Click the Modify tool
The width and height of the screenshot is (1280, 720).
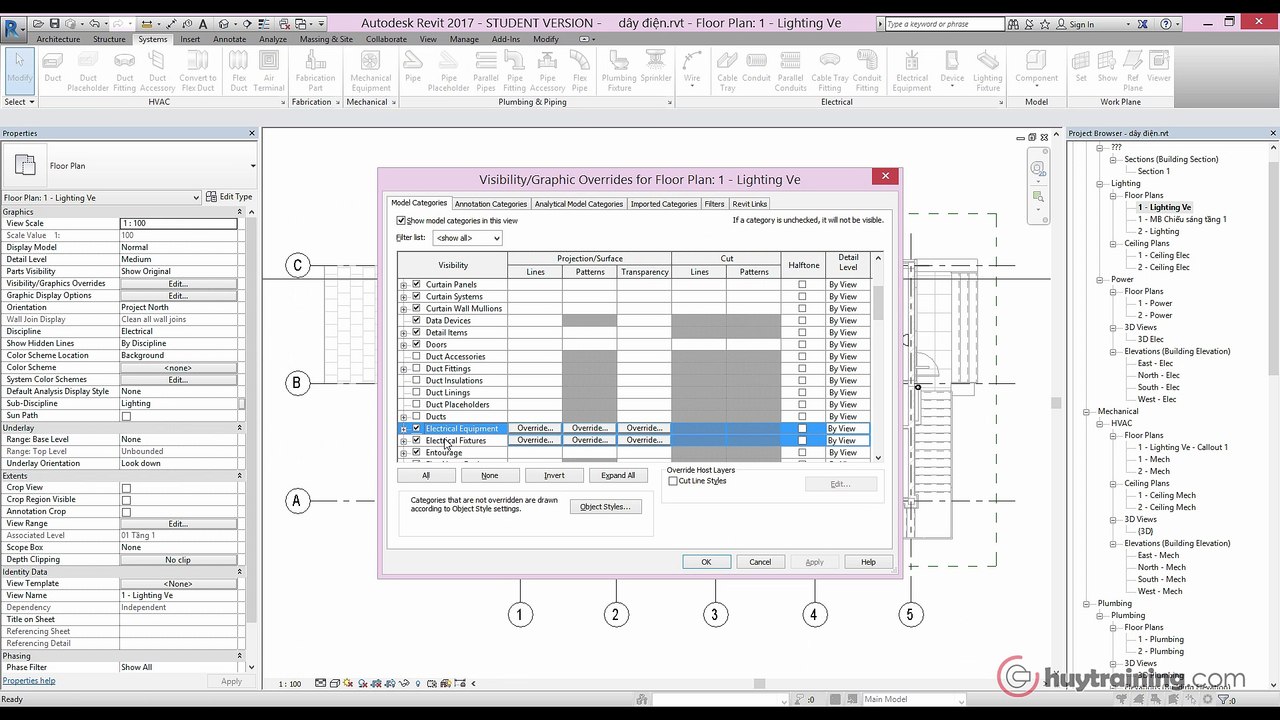point(19,69)
